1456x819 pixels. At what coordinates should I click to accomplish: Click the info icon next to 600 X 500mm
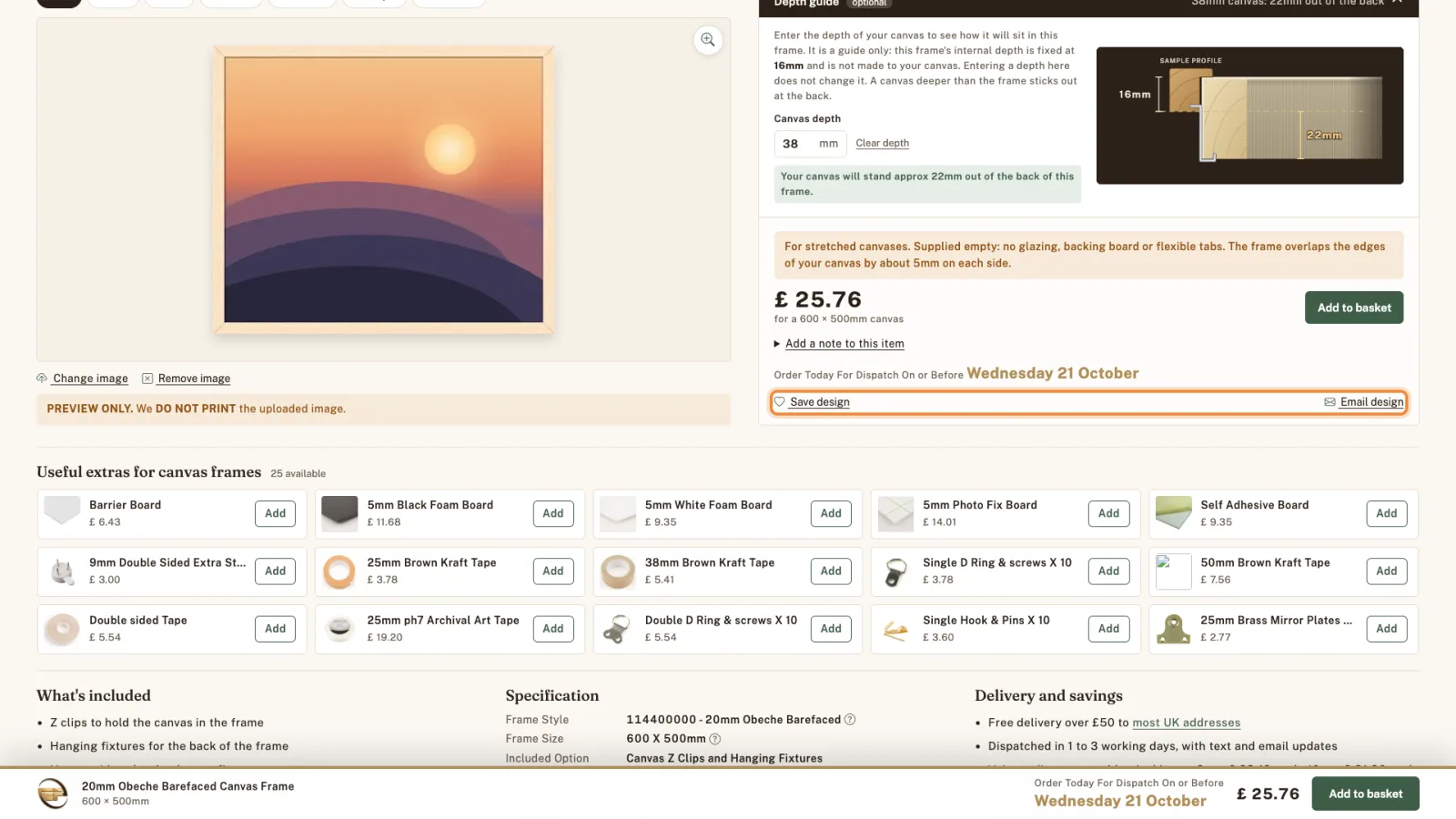click(715, 739)
